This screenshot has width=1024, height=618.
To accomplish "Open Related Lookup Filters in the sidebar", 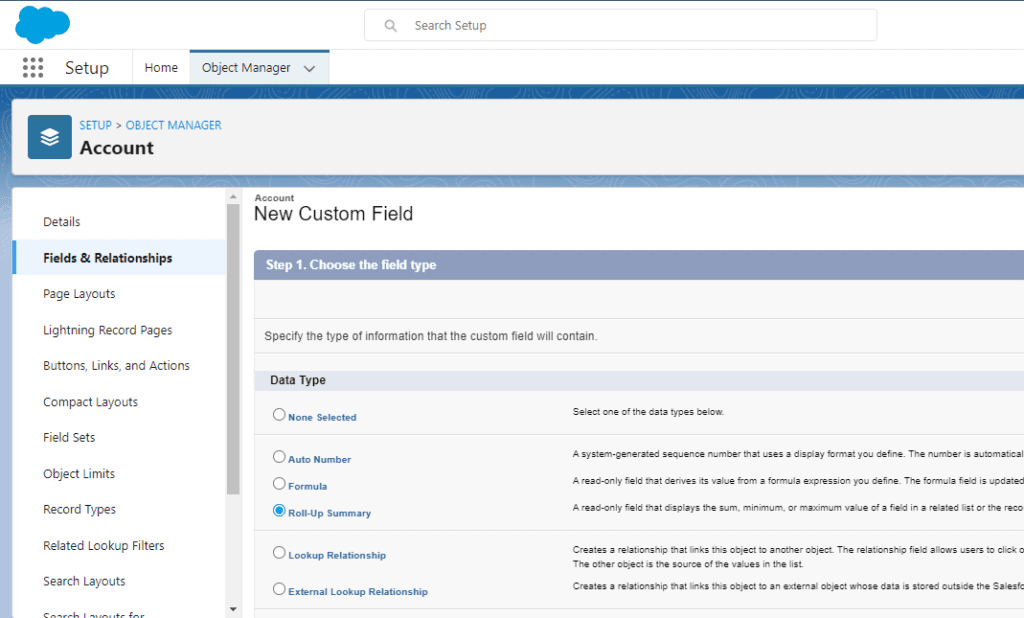I will point(104,545).
